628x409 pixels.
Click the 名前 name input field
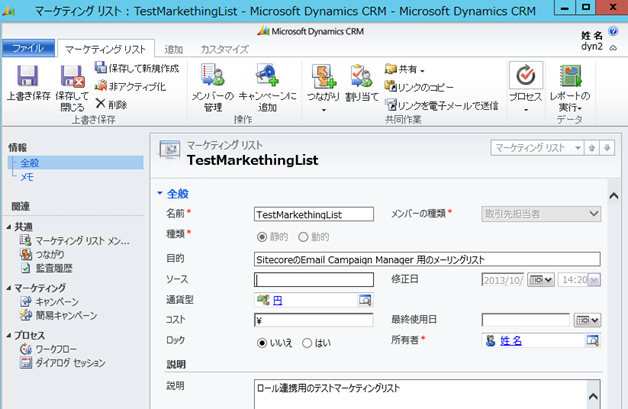click(314, 214)
